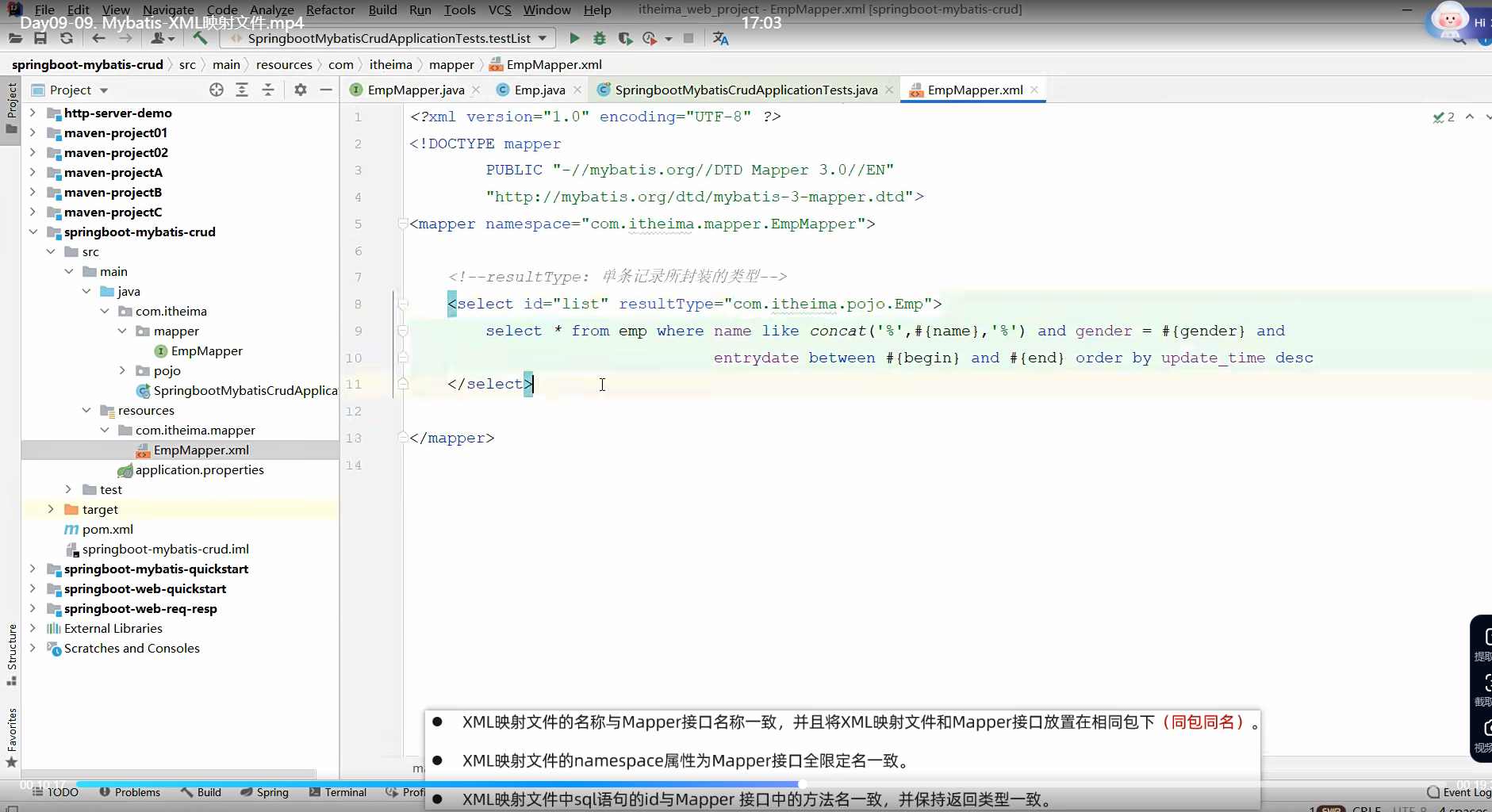Open the Build tool window
This screenshot has height=812, width=1492.
coord(201,792)
